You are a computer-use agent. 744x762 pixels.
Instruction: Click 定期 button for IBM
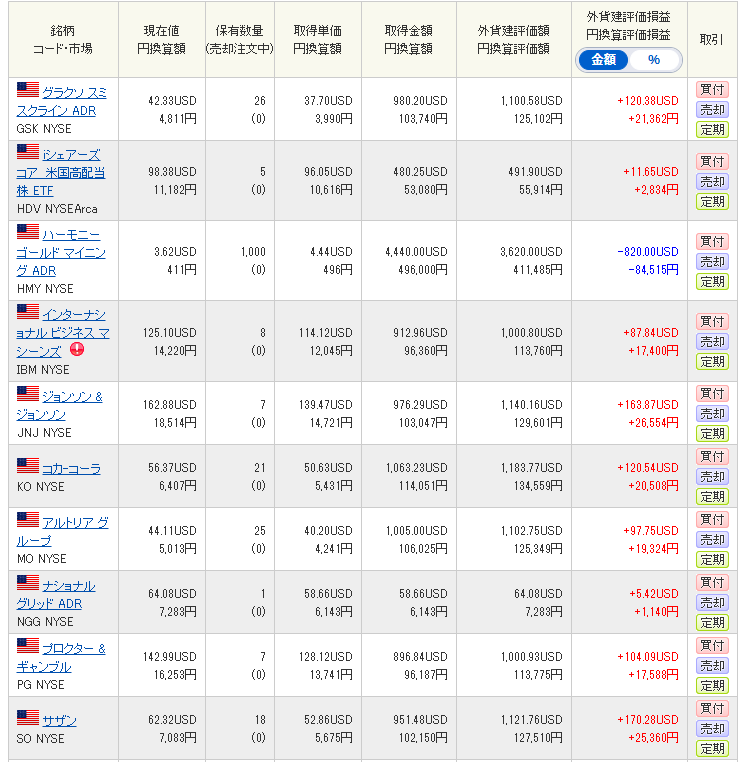coord(712,362)
